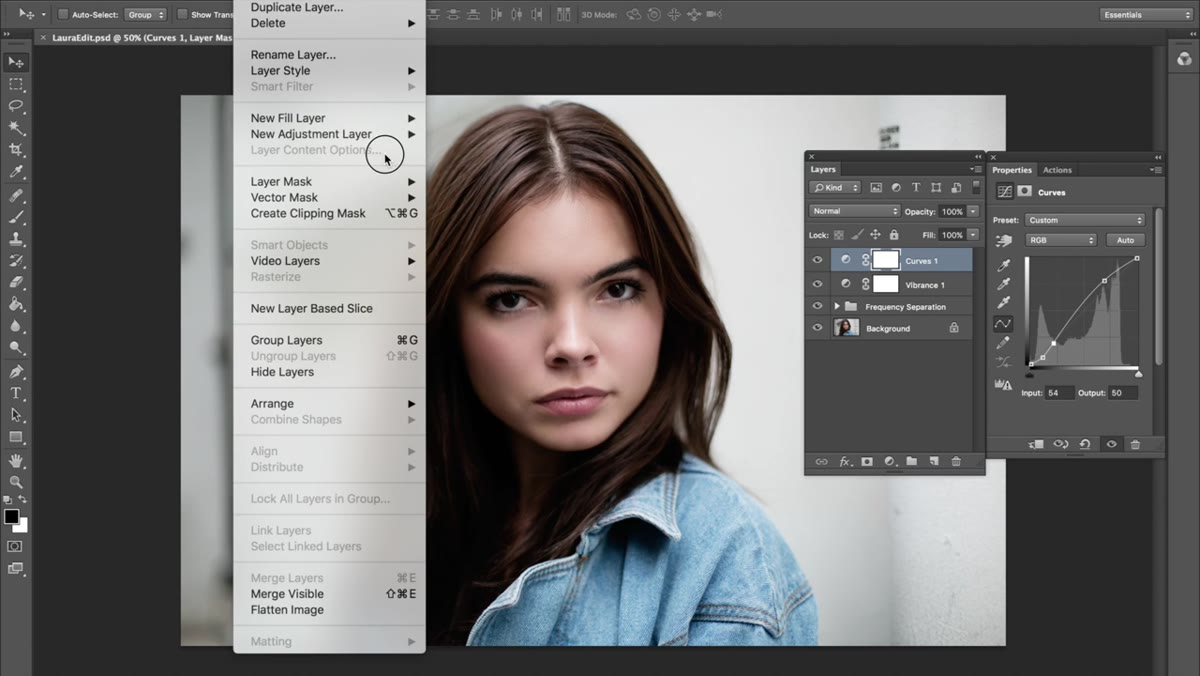
Task: Click the Add Layer Style fx icon
Action: (844, 462)
